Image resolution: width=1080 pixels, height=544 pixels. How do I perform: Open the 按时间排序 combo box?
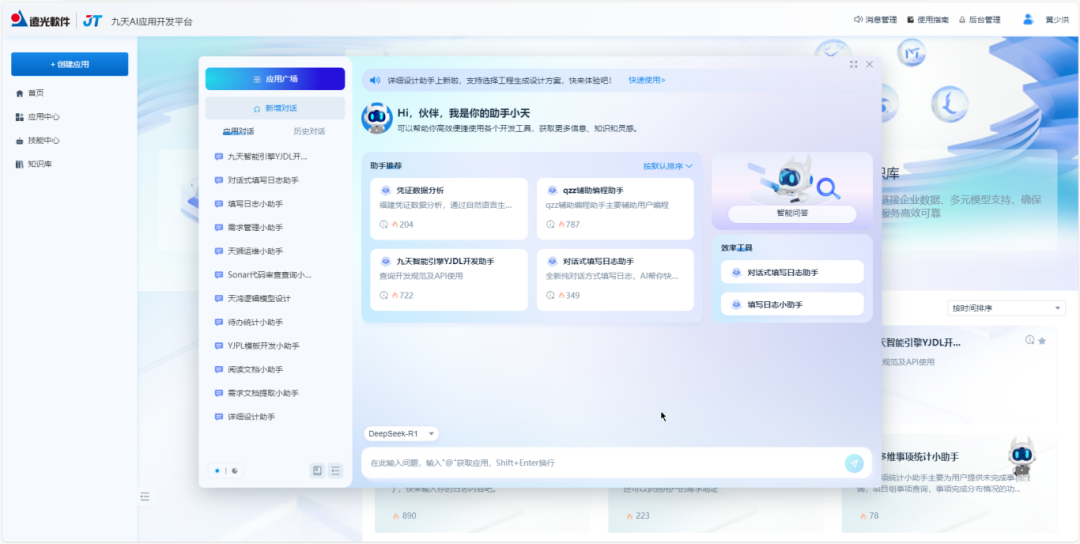click(x=1005, y=308)
